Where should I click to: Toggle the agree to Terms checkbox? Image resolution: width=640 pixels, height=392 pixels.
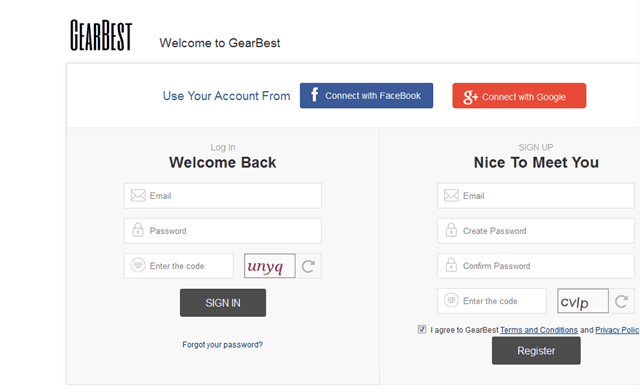[422, 329]
